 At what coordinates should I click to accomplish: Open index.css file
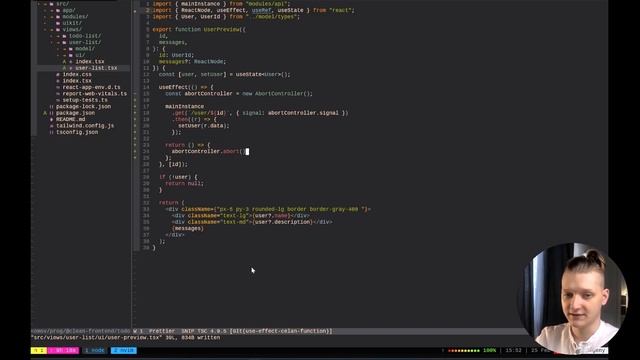click(x=77, y=74)
